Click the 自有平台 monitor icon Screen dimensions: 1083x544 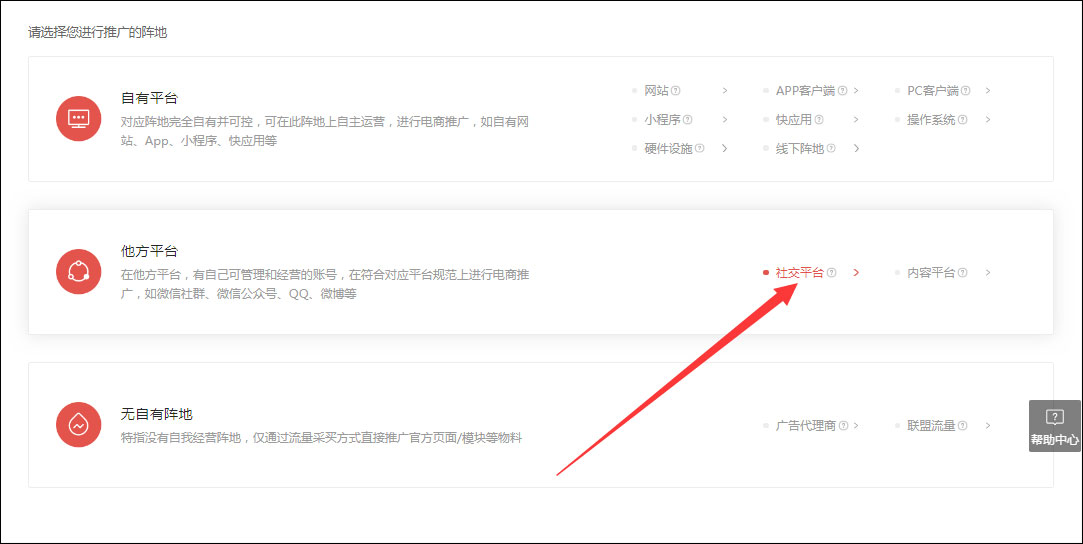[x=79, y=119]
